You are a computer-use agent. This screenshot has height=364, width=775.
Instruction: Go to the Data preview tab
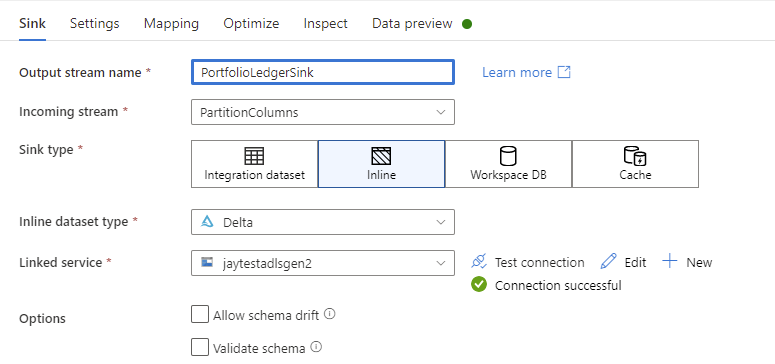[x=412, y=24]
